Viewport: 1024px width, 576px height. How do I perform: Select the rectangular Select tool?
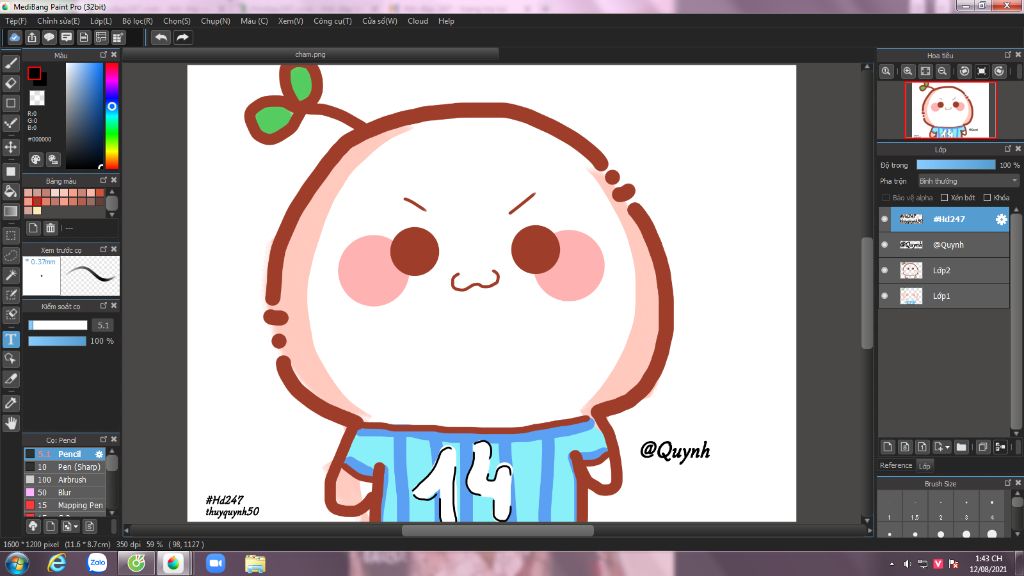(11, 235)
